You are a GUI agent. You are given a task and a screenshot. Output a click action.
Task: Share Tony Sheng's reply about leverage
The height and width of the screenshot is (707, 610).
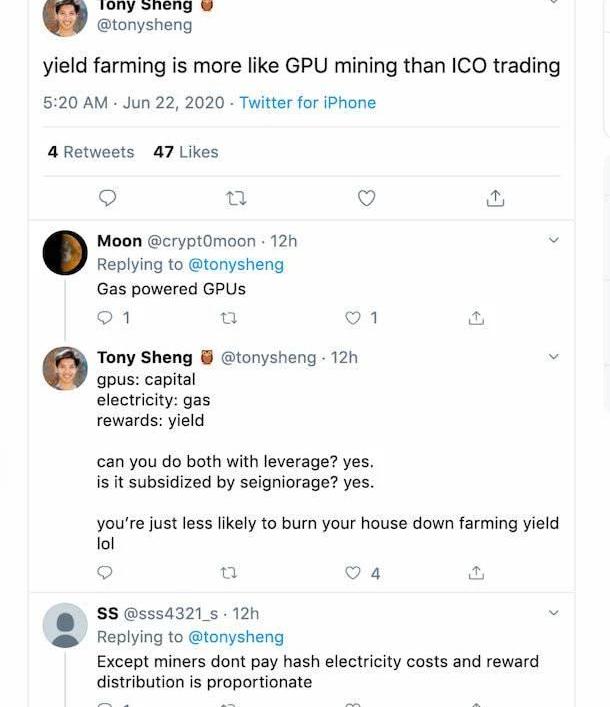pyautogui.click(x=477, y=573)
